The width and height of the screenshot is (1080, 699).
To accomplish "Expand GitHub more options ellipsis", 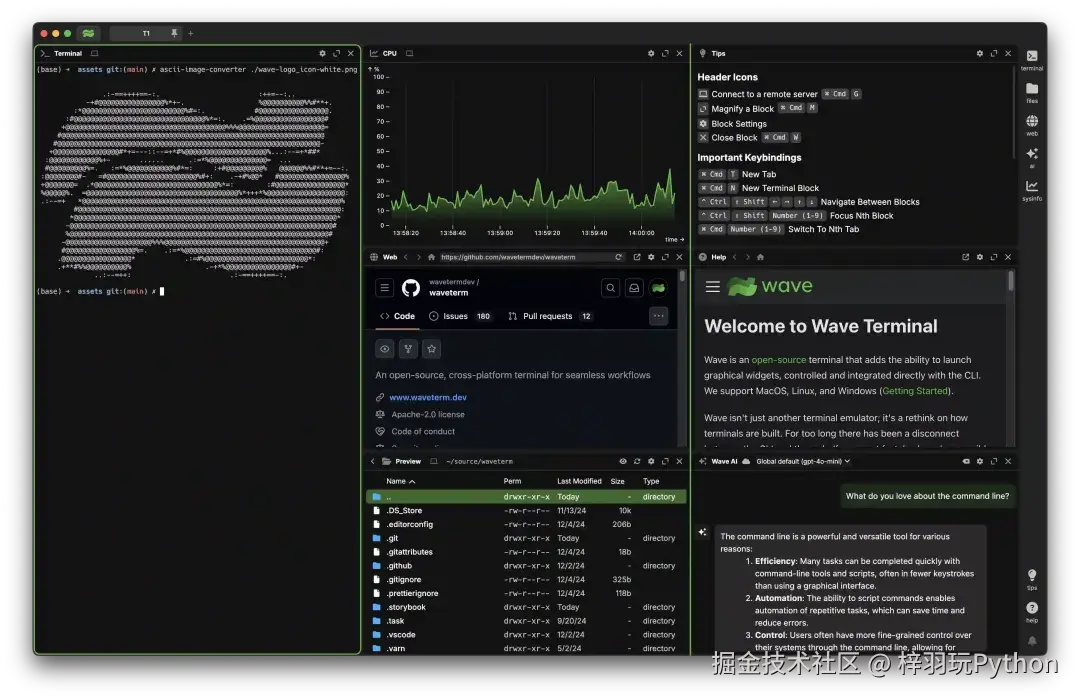I will 659,316.
